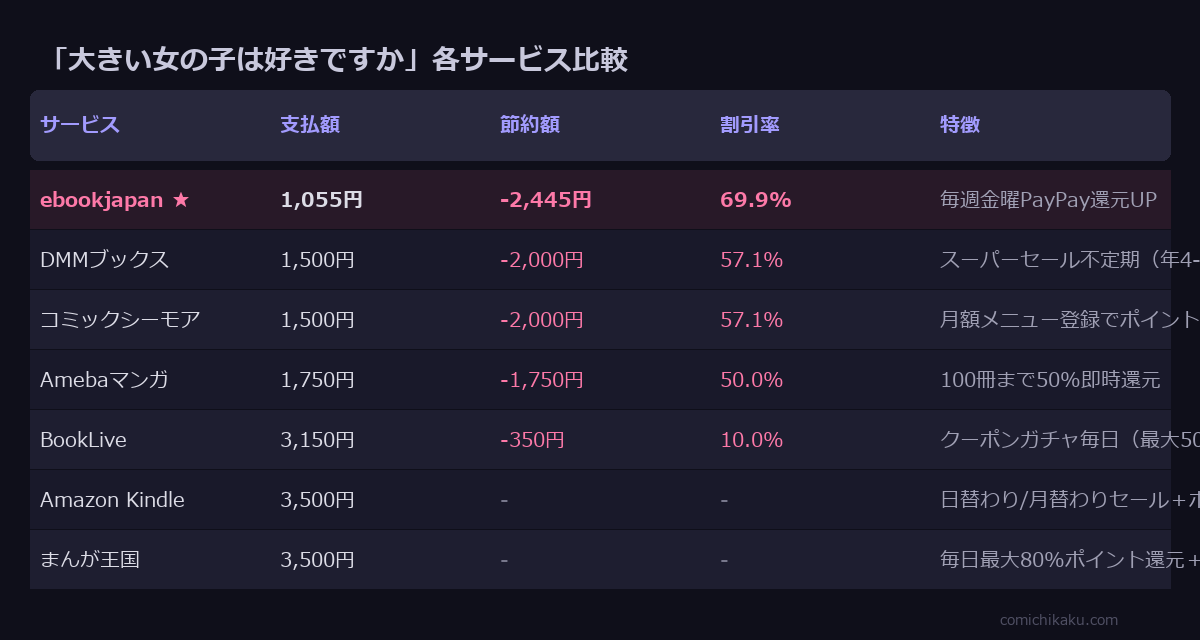Select the まんが王国 service row

pyautogui.click(x=90, y=560)
